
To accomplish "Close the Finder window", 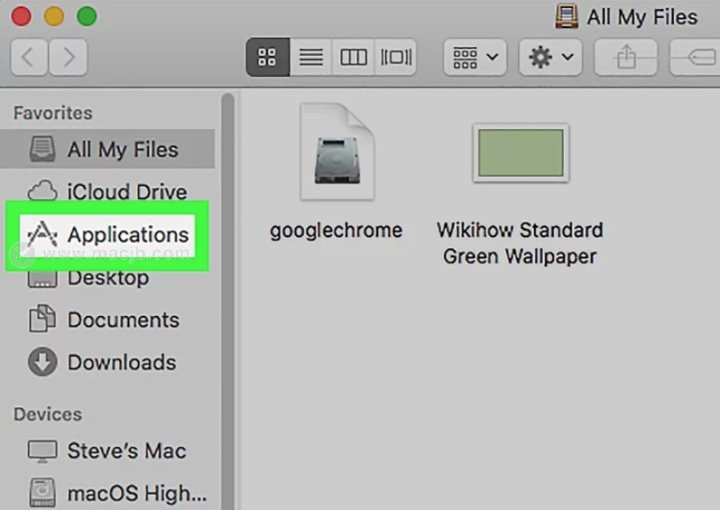I will [x=21, y=17].
